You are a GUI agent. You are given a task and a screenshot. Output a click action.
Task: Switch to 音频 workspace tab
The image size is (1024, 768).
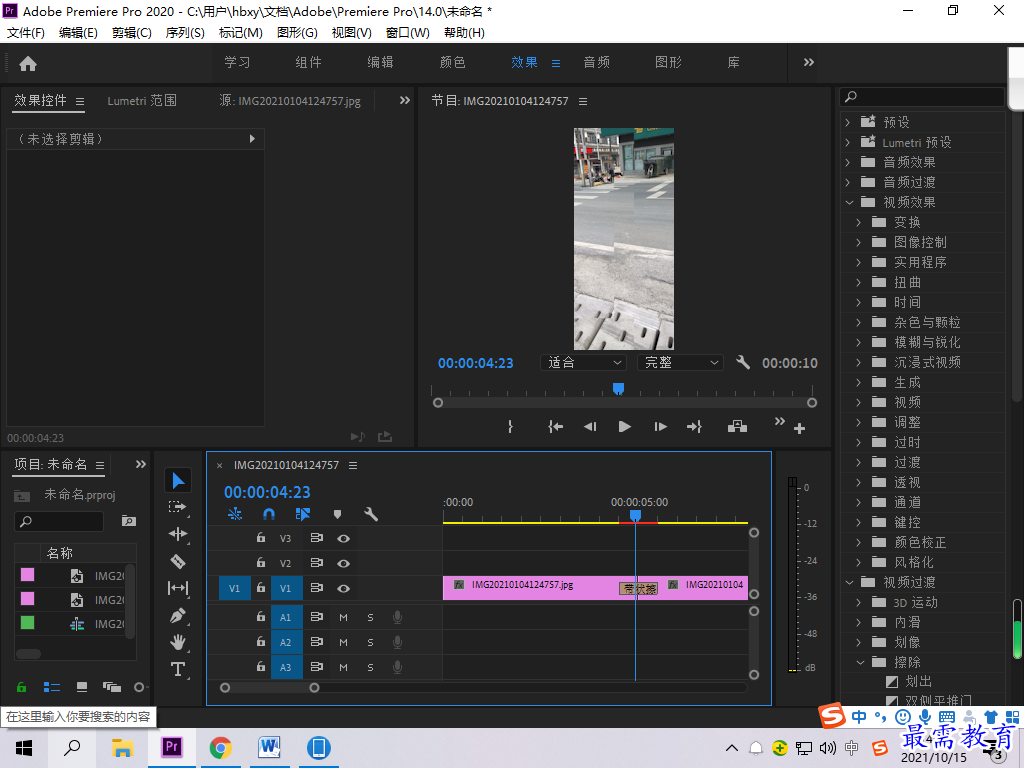(596, 63)
